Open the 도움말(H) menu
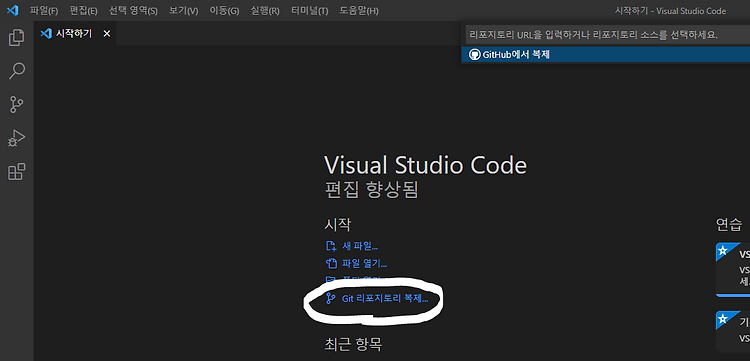This screenshot has height=361, width=750. click(359, 11)
